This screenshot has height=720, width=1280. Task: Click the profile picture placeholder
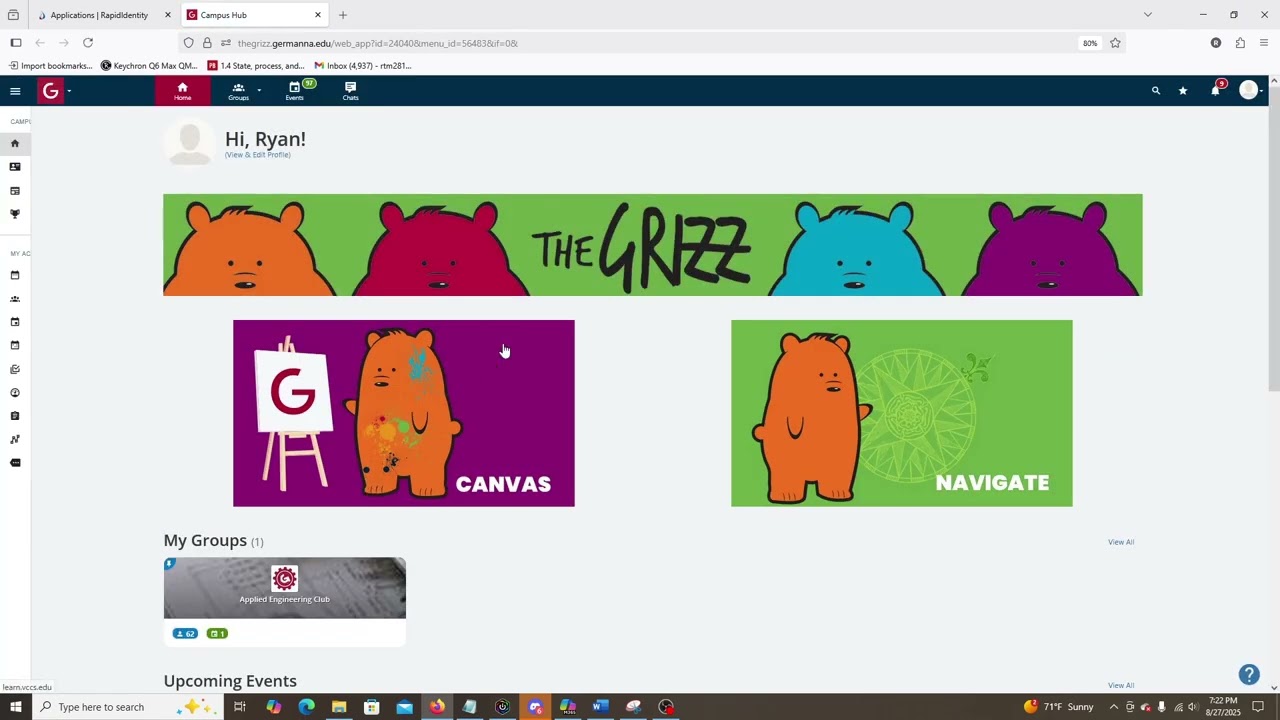click(189, 142)
